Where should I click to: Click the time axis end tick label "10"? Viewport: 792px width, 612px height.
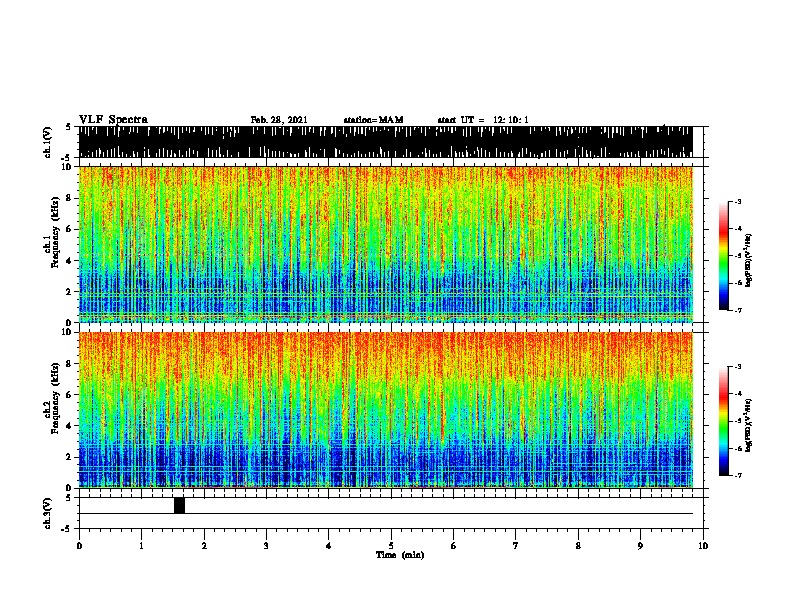coord(703,546)
